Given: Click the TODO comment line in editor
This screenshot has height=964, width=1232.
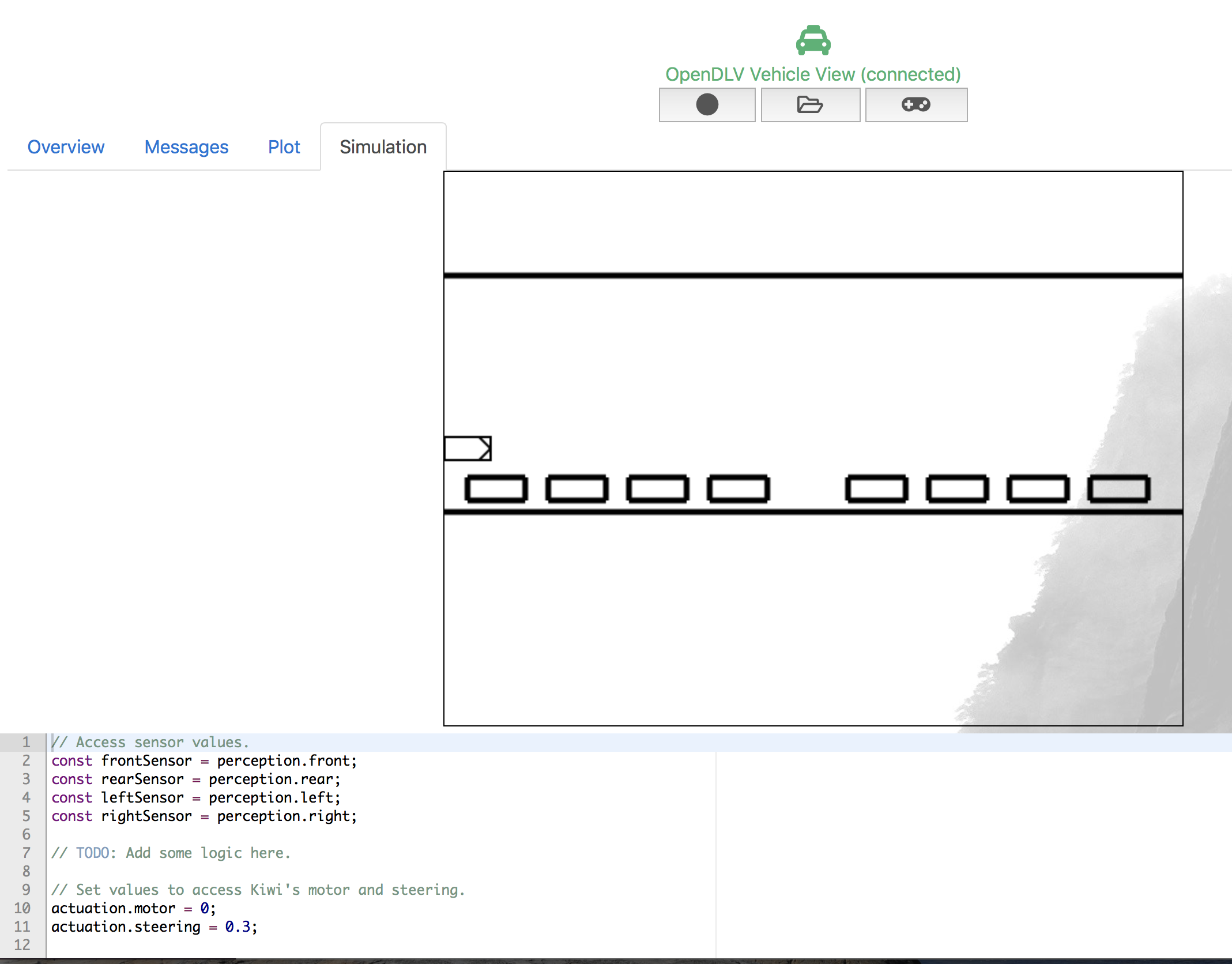Looking at the screenshot, I should (x=171, y=853).
